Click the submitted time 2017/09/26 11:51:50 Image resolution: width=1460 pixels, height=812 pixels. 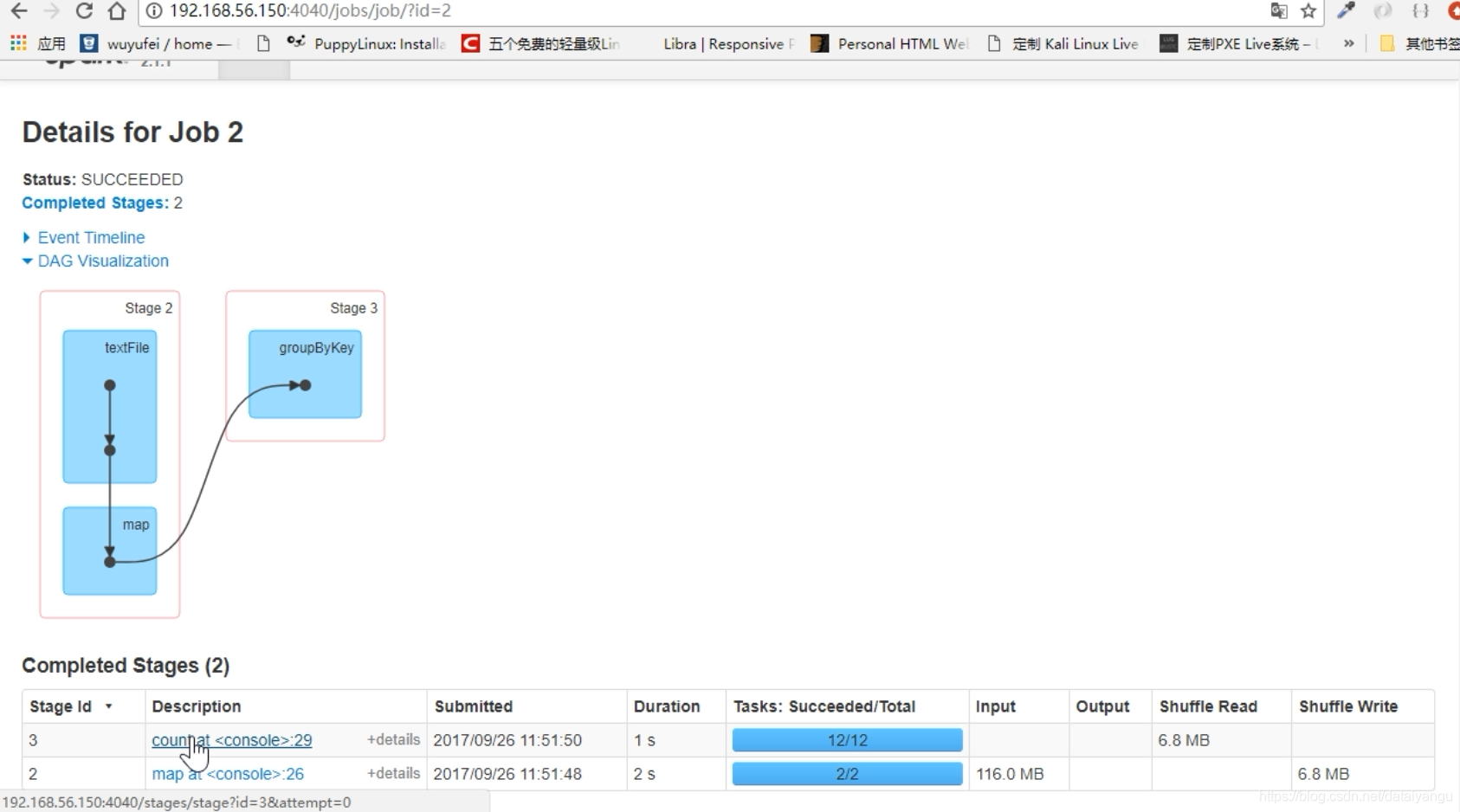(x=507, y=740)
